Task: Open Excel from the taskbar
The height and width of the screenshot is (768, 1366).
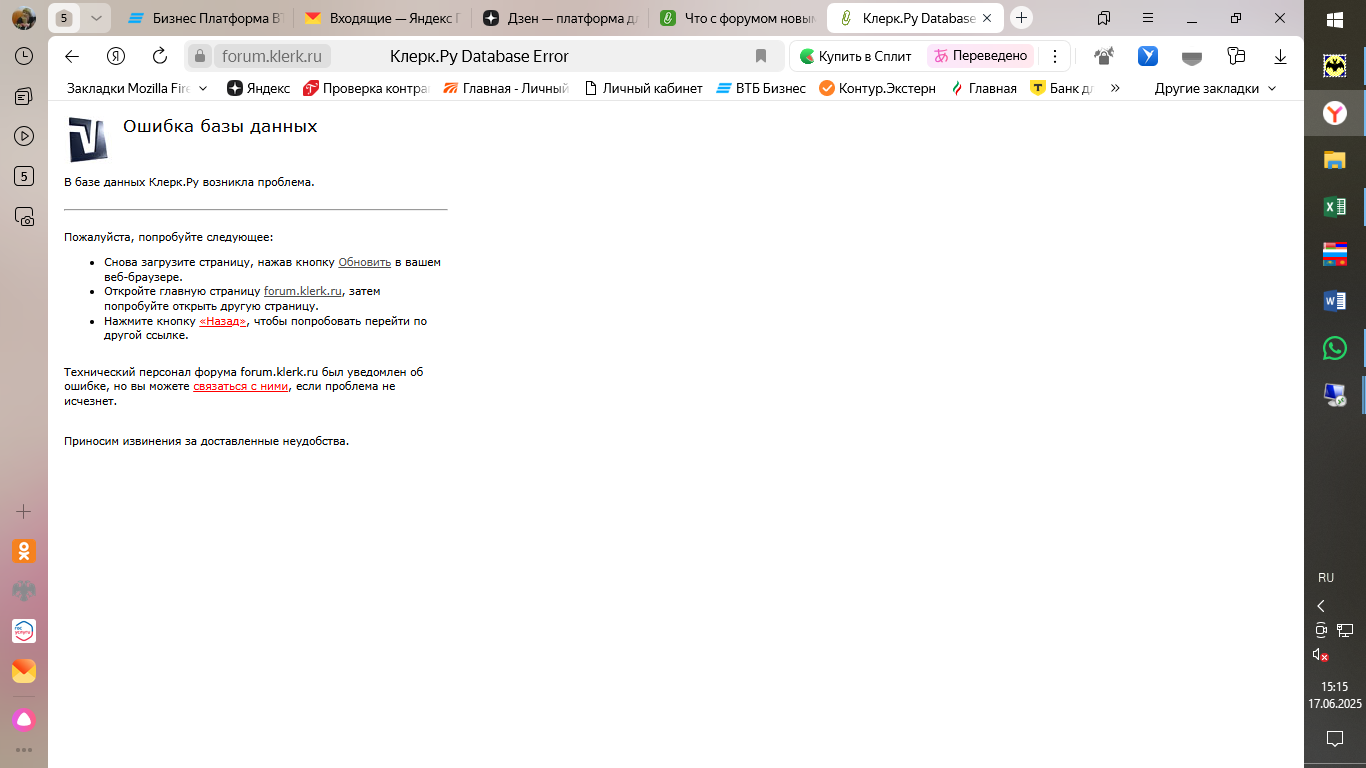Action: pos(1335,207)
